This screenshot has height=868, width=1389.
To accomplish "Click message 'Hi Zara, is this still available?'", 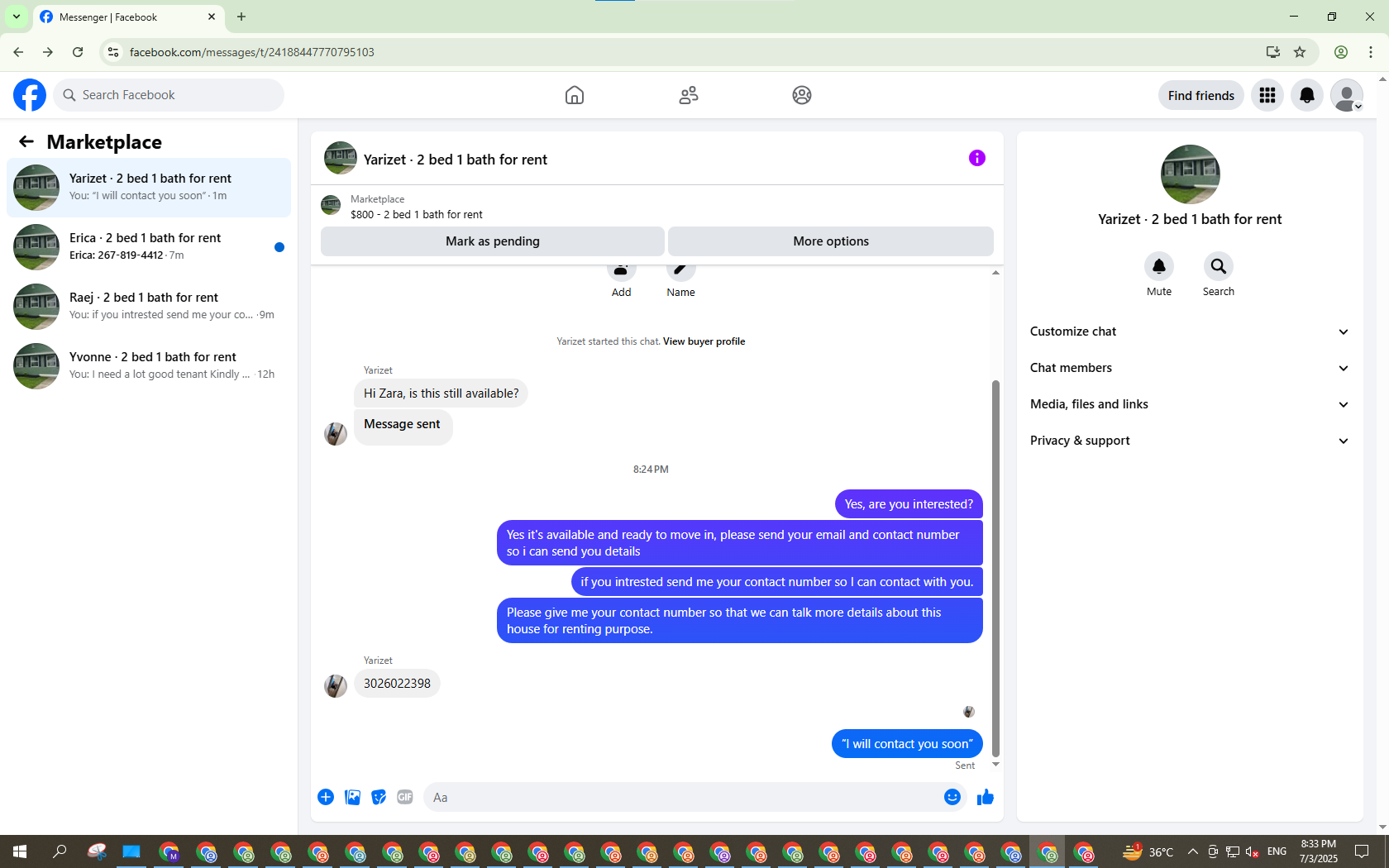I will (x=442, y=393).
